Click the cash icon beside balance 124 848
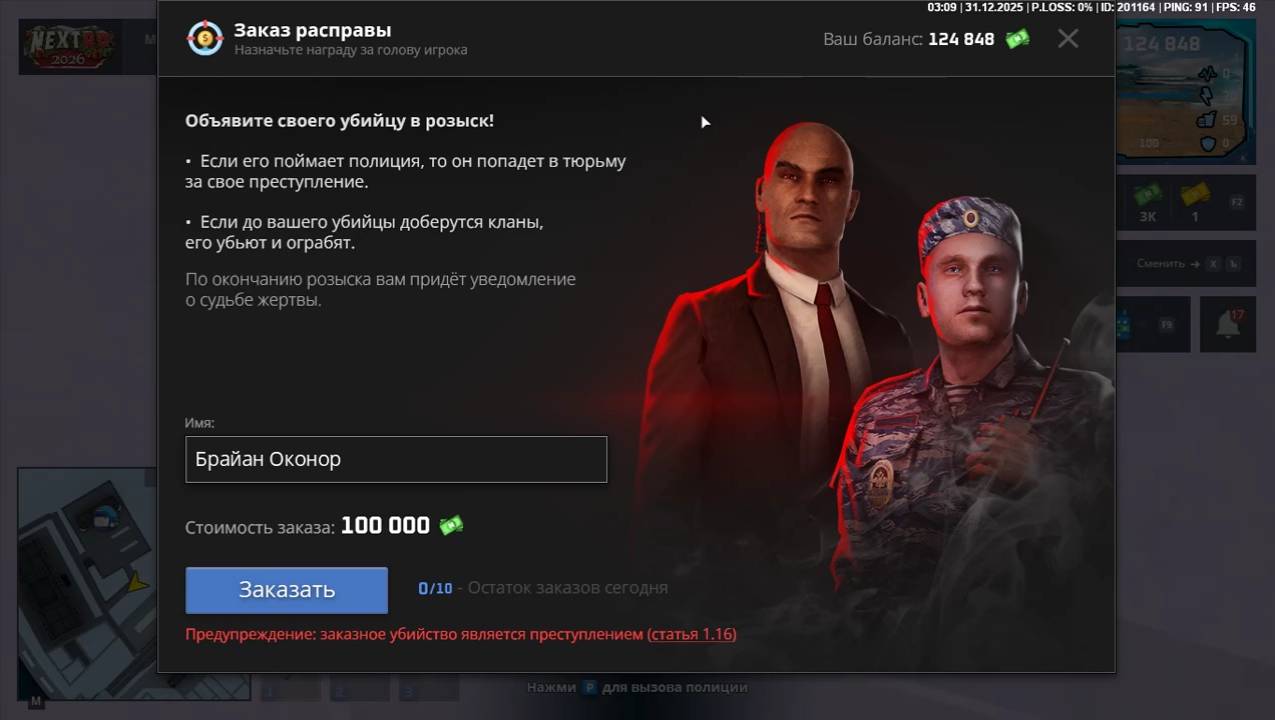This screenshot has height=720, width=1275. [x=1017, y=39]
